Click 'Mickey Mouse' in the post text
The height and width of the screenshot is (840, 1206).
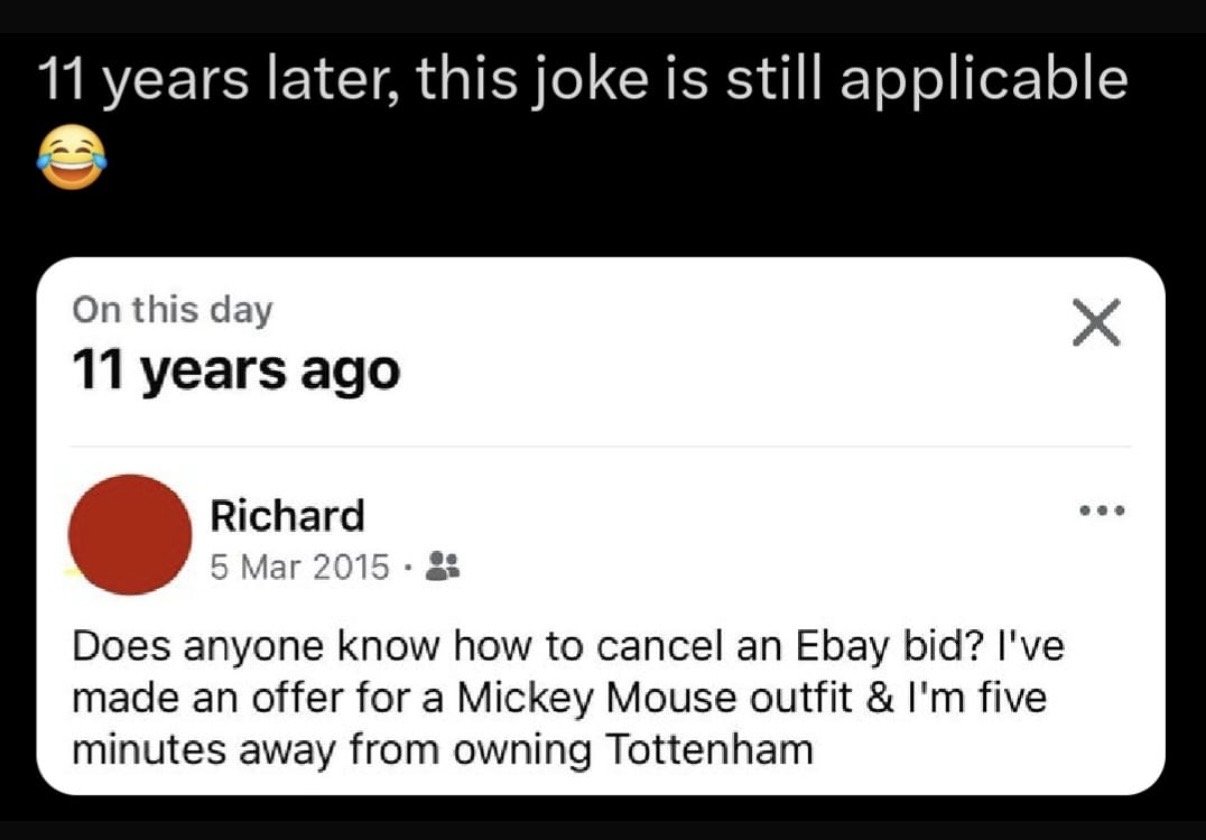tap(564, 698)
